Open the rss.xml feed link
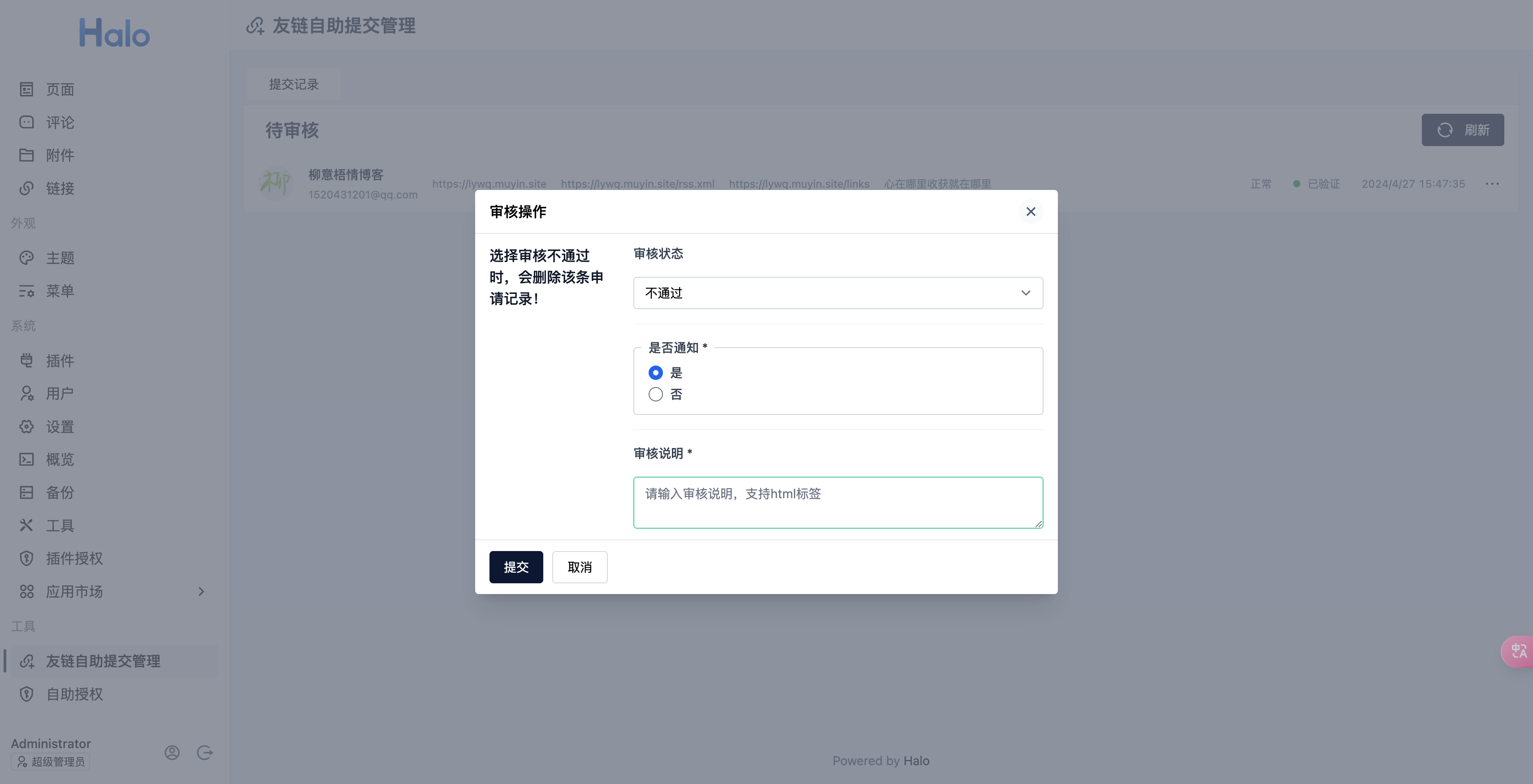 pos(637,184)
